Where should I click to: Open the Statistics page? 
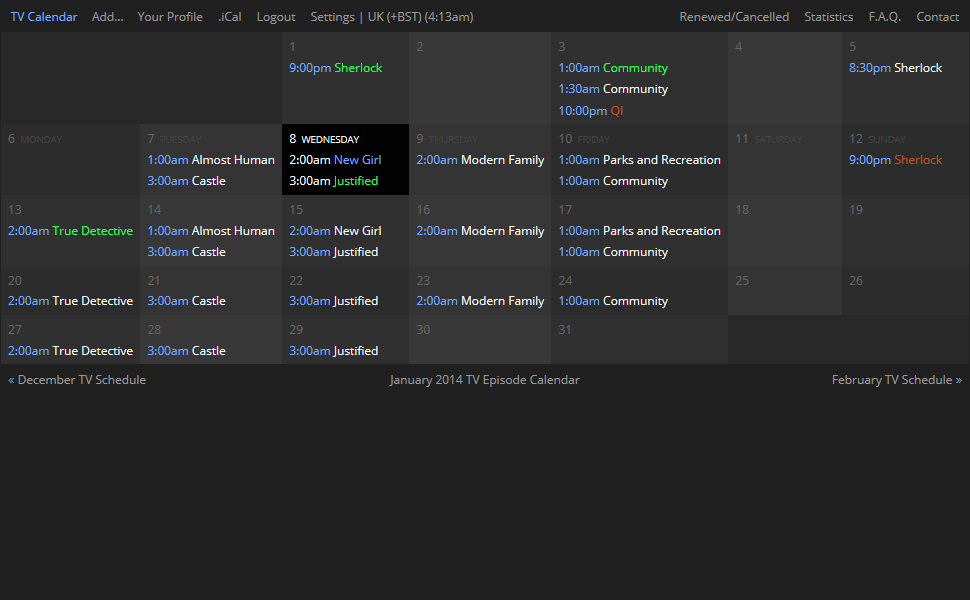(x=829, y=17)
